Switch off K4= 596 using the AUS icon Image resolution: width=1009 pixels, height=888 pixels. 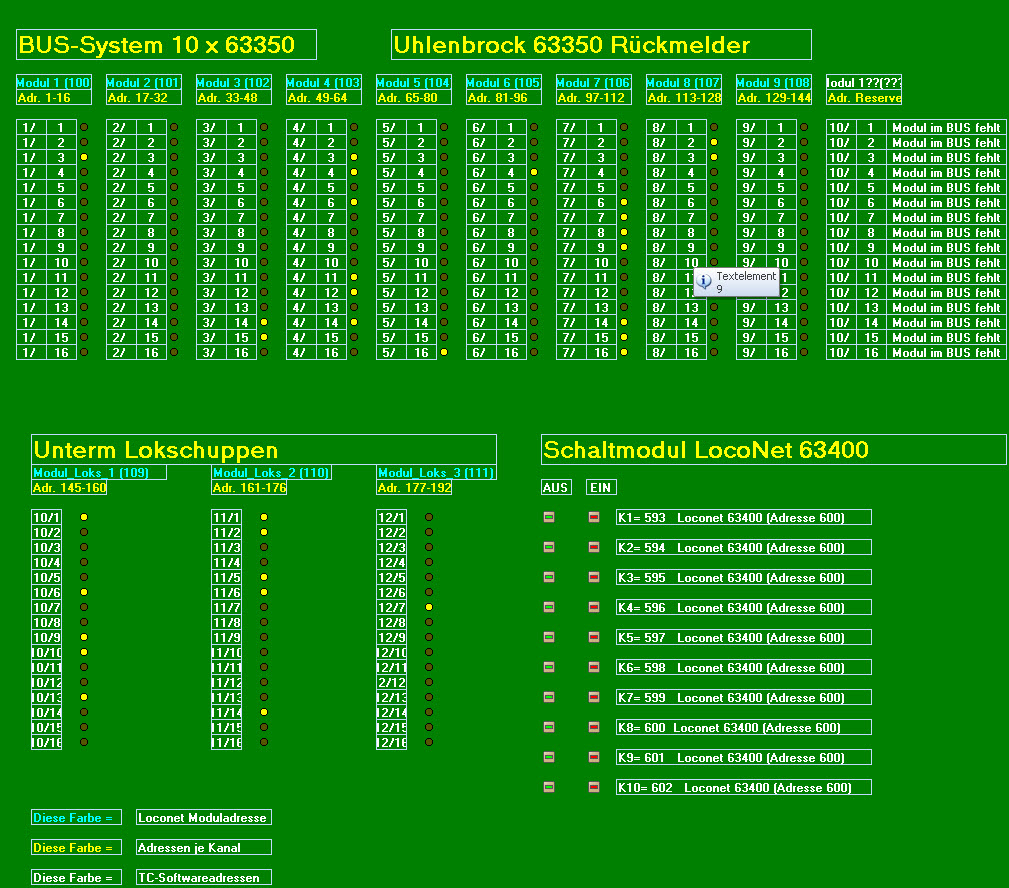click(549, 607)
